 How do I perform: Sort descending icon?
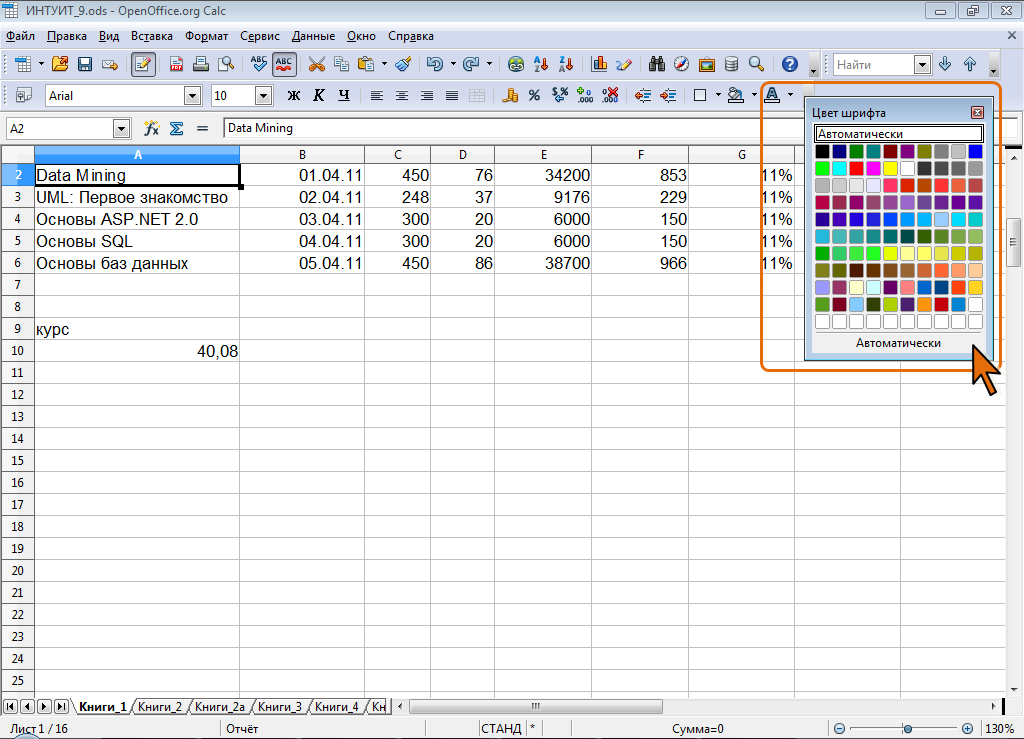click(x=566, y=64)
